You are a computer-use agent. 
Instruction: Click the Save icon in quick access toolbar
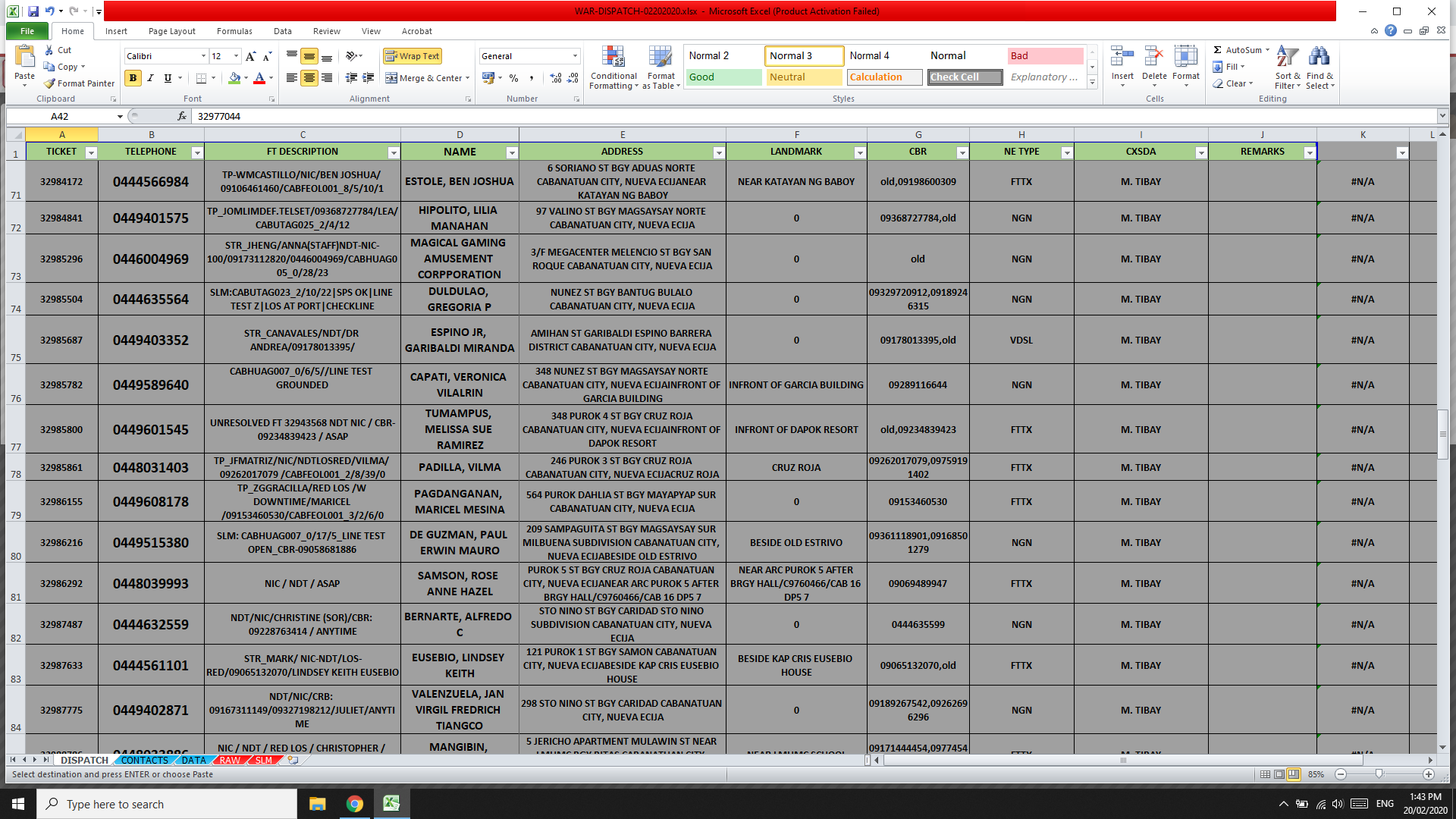(33, 11)
